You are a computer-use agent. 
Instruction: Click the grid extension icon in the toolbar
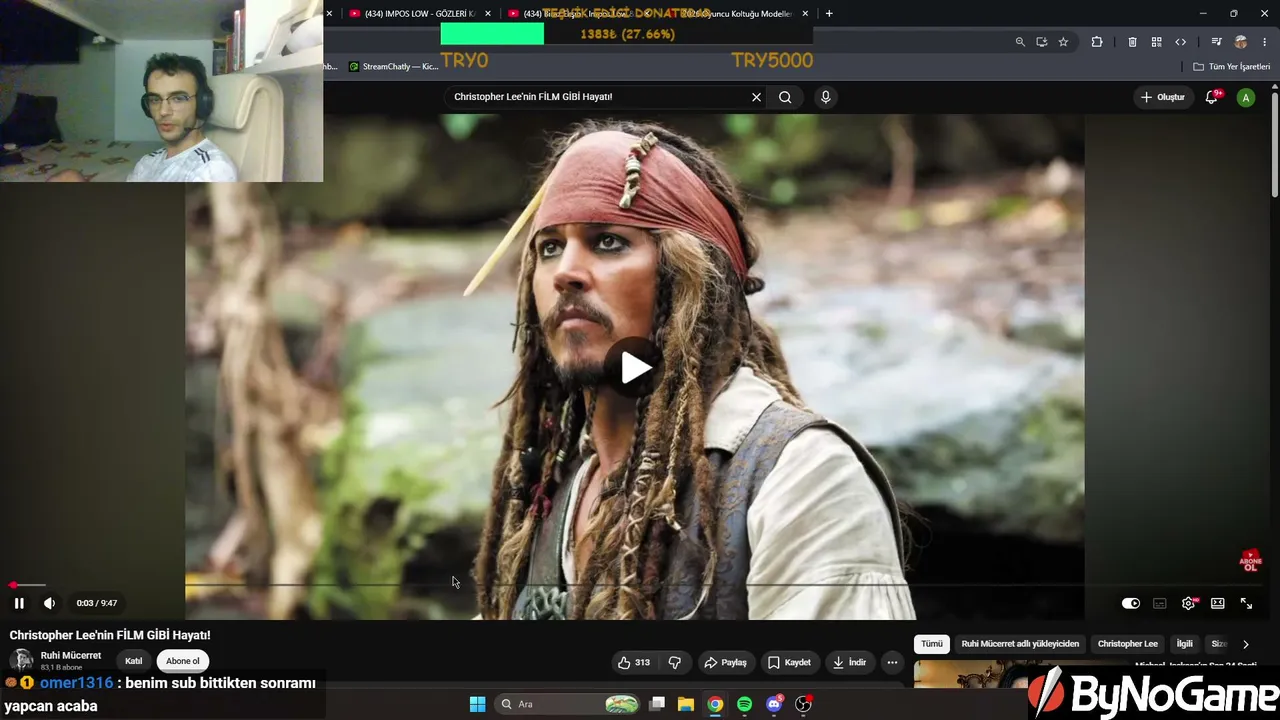tap(1156, 42)
